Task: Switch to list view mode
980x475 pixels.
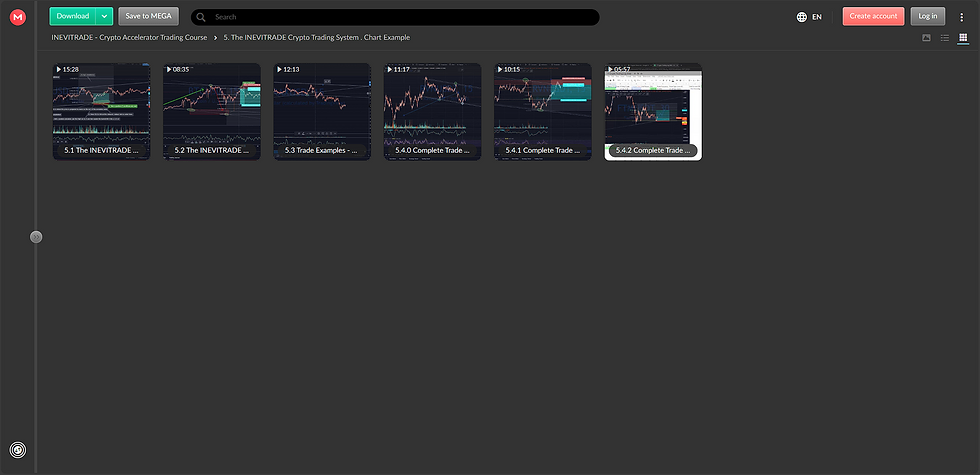Action: pos(945,38)
